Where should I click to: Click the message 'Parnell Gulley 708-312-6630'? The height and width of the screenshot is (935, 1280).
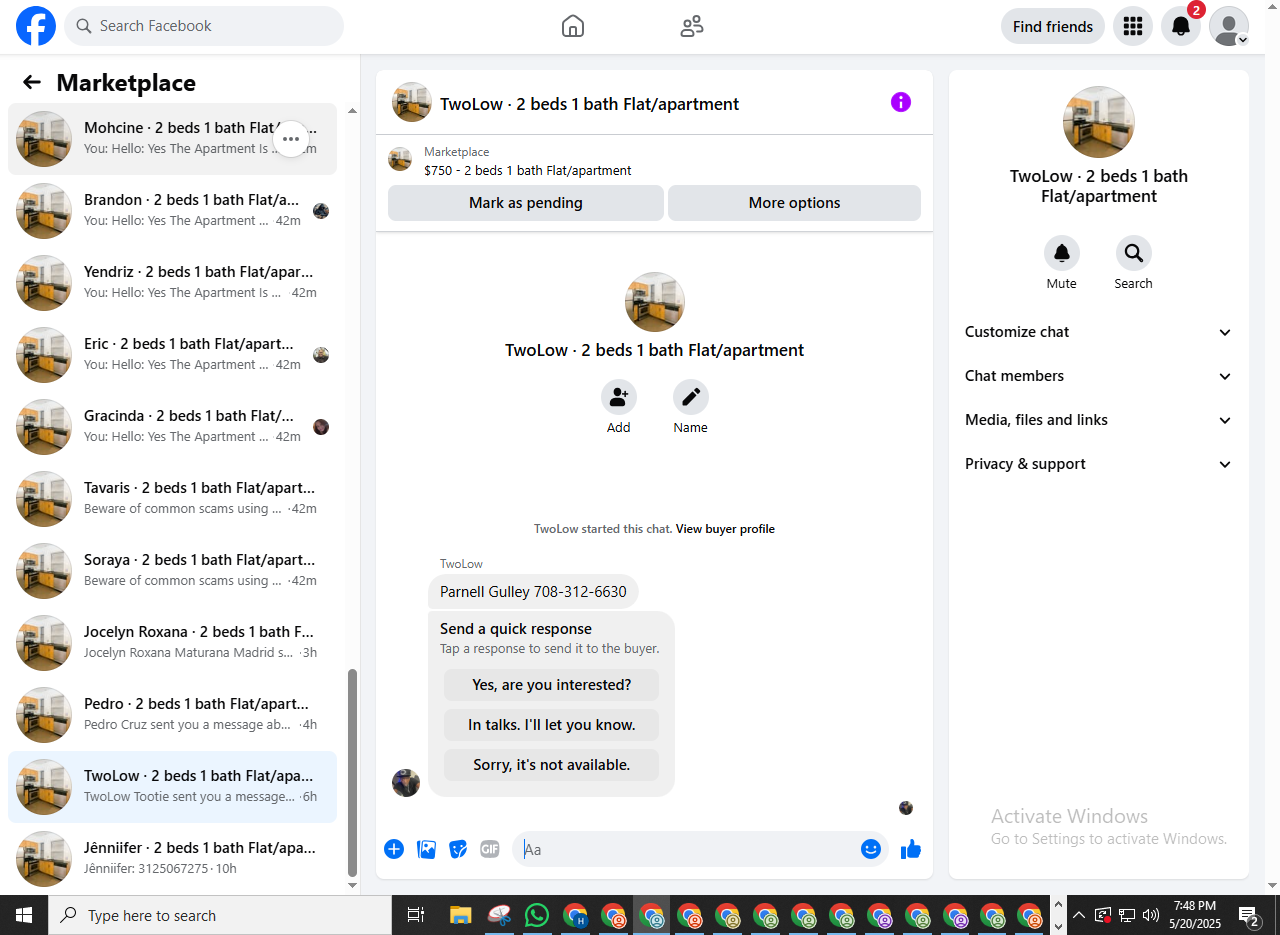[x=533, y=592]
